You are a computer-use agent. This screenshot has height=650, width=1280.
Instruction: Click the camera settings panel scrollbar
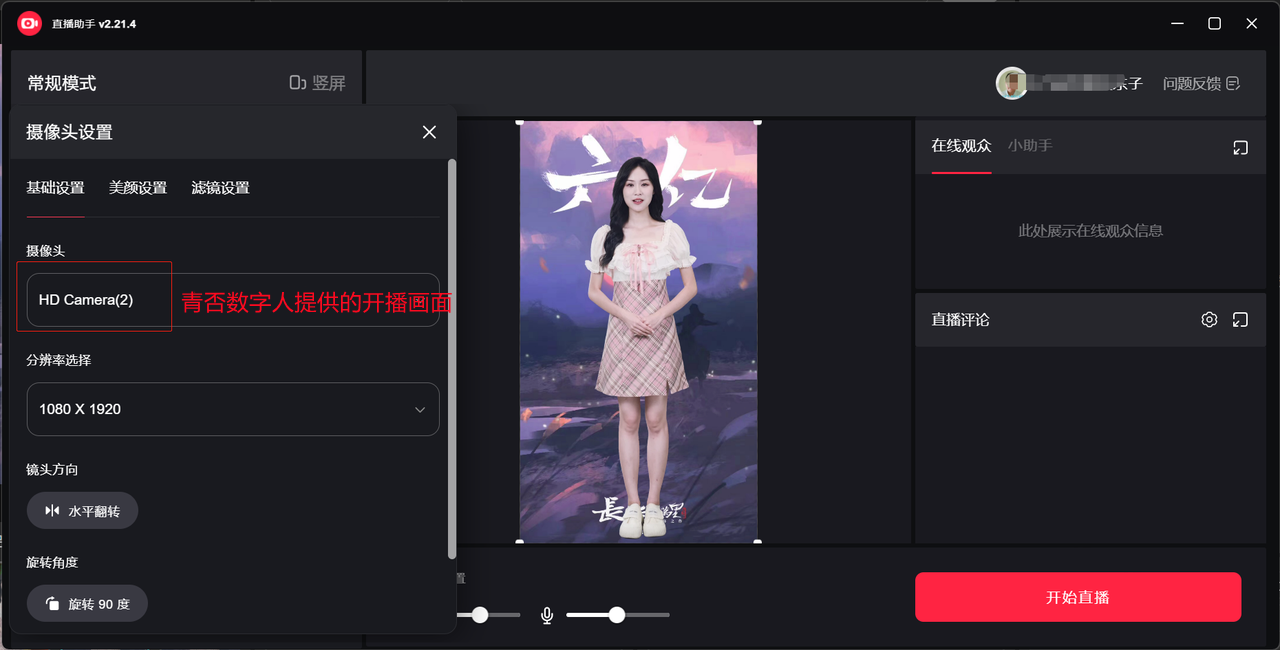[452, 358]
